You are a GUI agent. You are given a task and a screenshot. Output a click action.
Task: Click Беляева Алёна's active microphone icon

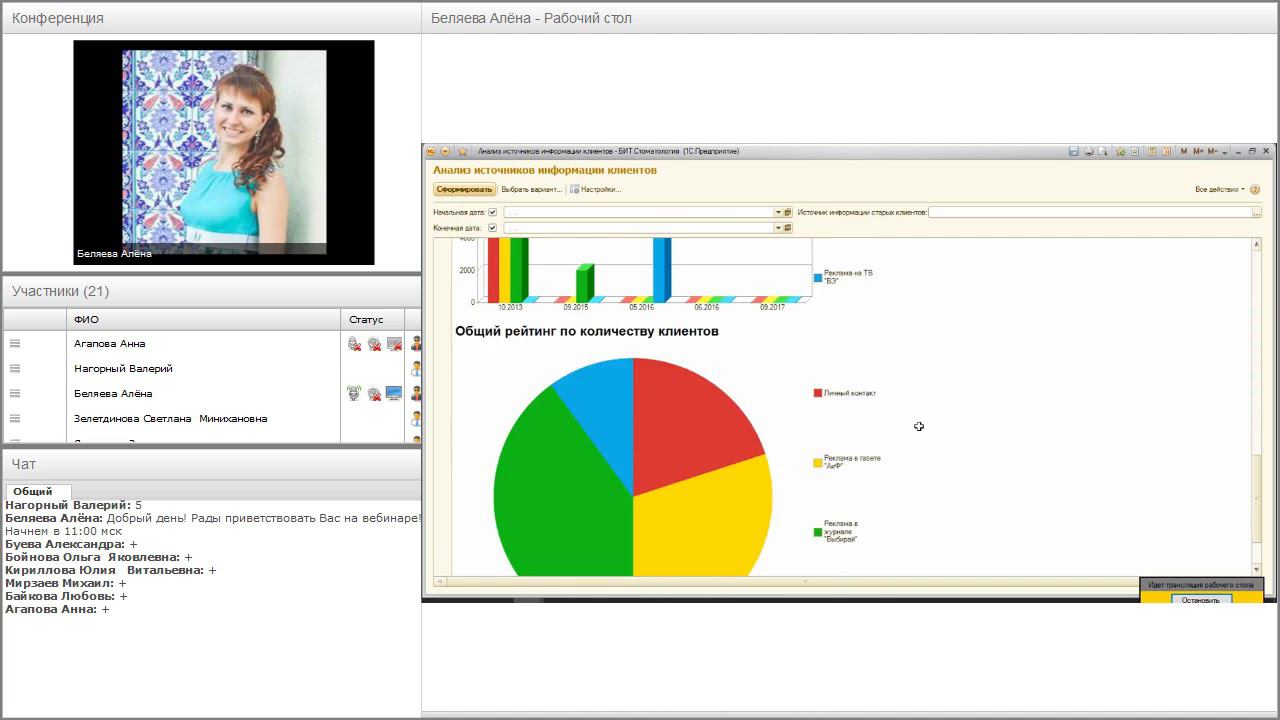(354, 394)
